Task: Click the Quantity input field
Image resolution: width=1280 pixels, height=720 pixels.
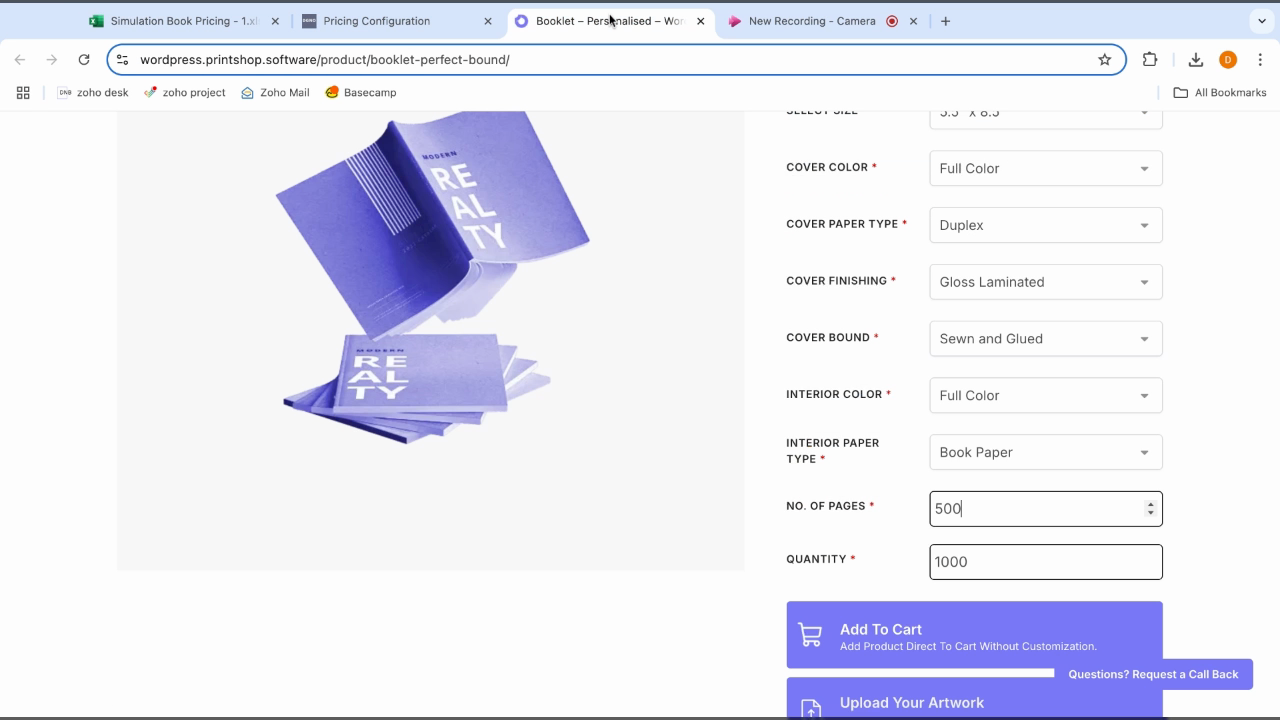Action: tap(1045, 562)
